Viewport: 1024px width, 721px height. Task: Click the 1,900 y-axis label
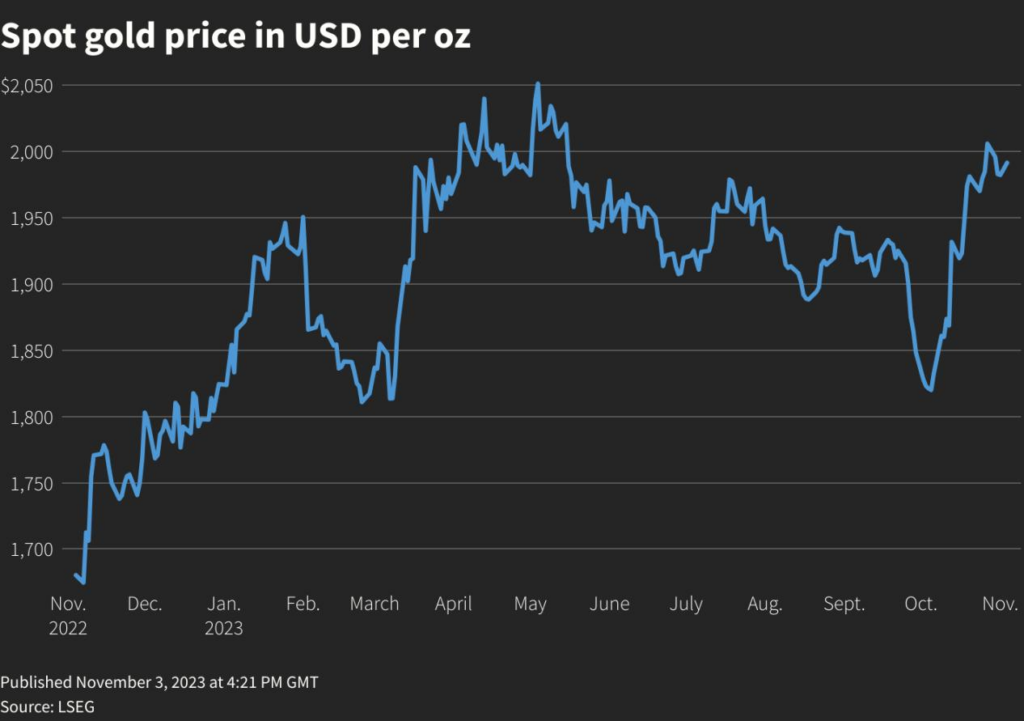pyautogui.click(x=30, y=284)
